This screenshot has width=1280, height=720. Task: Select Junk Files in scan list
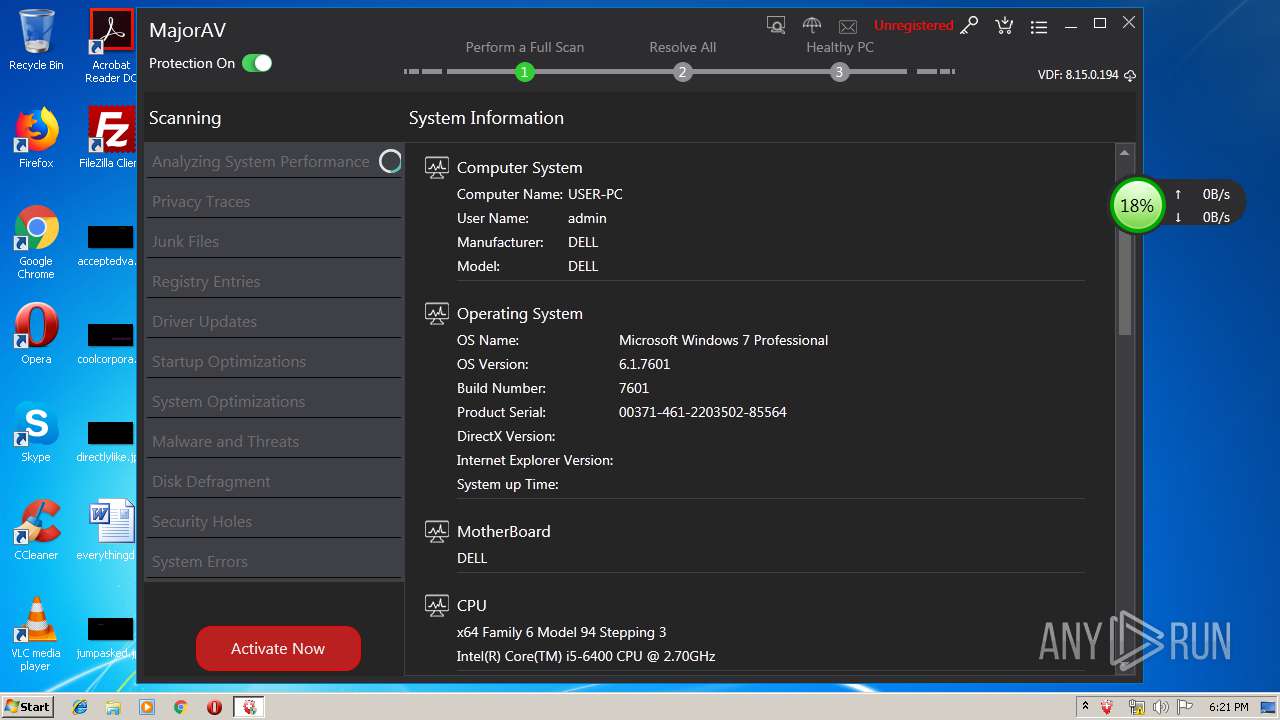click(x=274, y=241)
